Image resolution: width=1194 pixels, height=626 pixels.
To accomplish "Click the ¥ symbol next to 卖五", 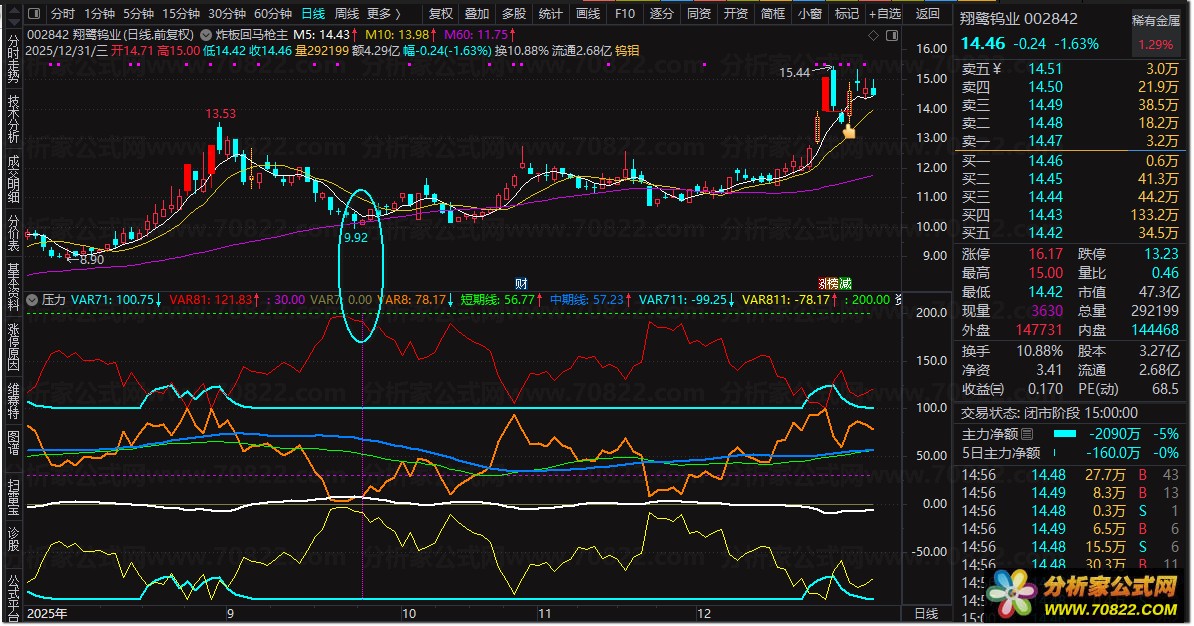I will (x=1001, y=69).
